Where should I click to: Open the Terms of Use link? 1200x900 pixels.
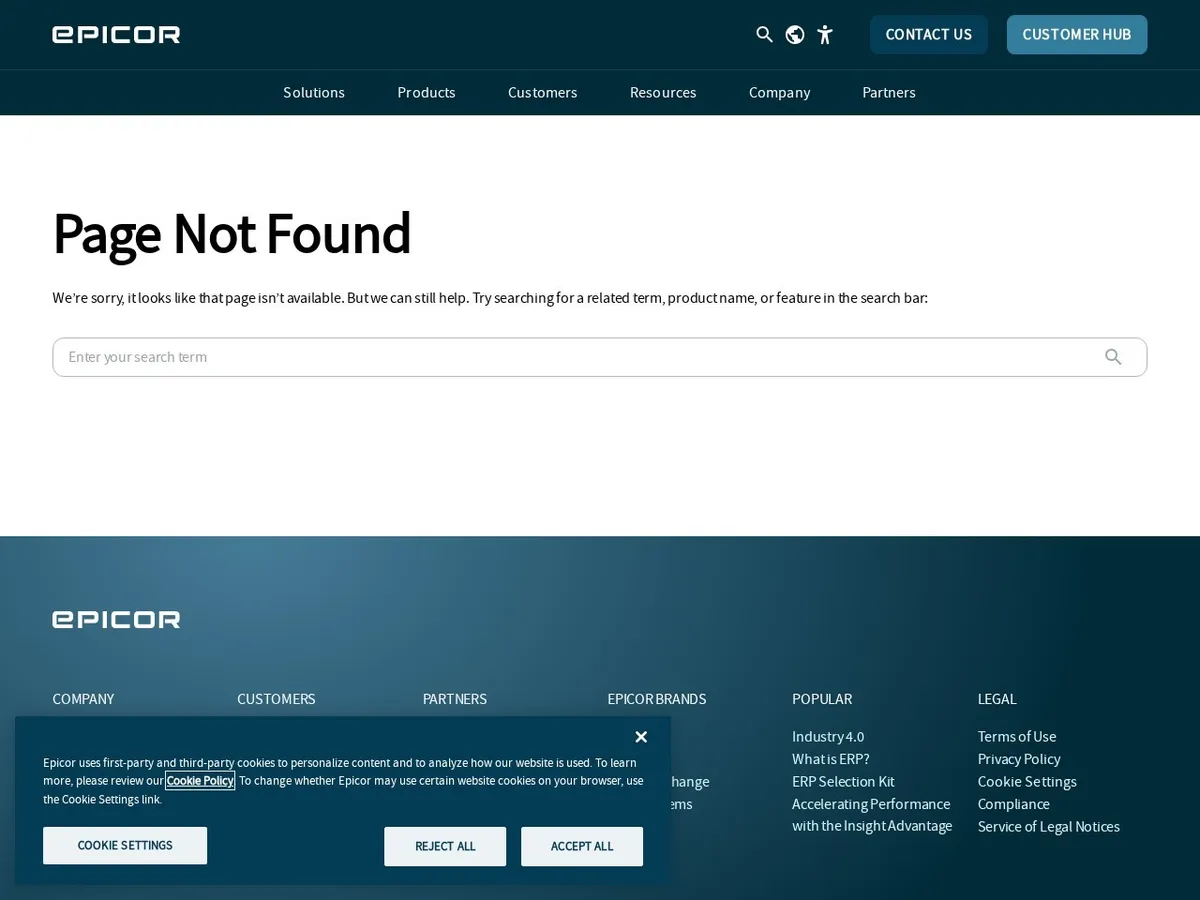click(x=1017, y=737)
